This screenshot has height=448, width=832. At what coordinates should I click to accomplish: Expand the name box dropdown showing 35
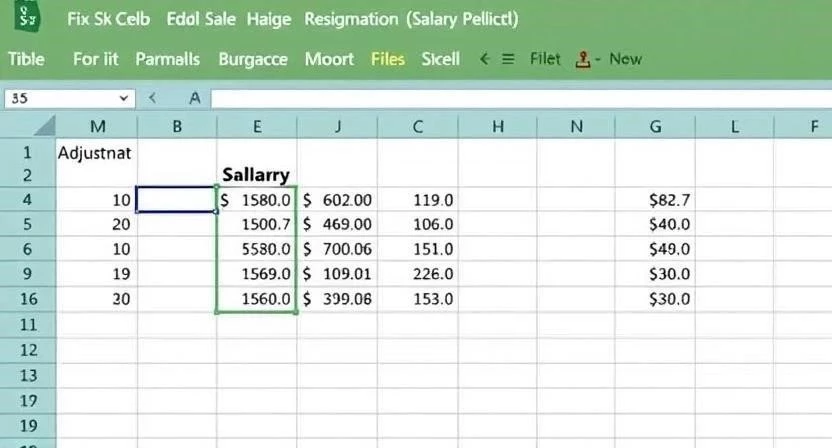[x=124, y=98]
